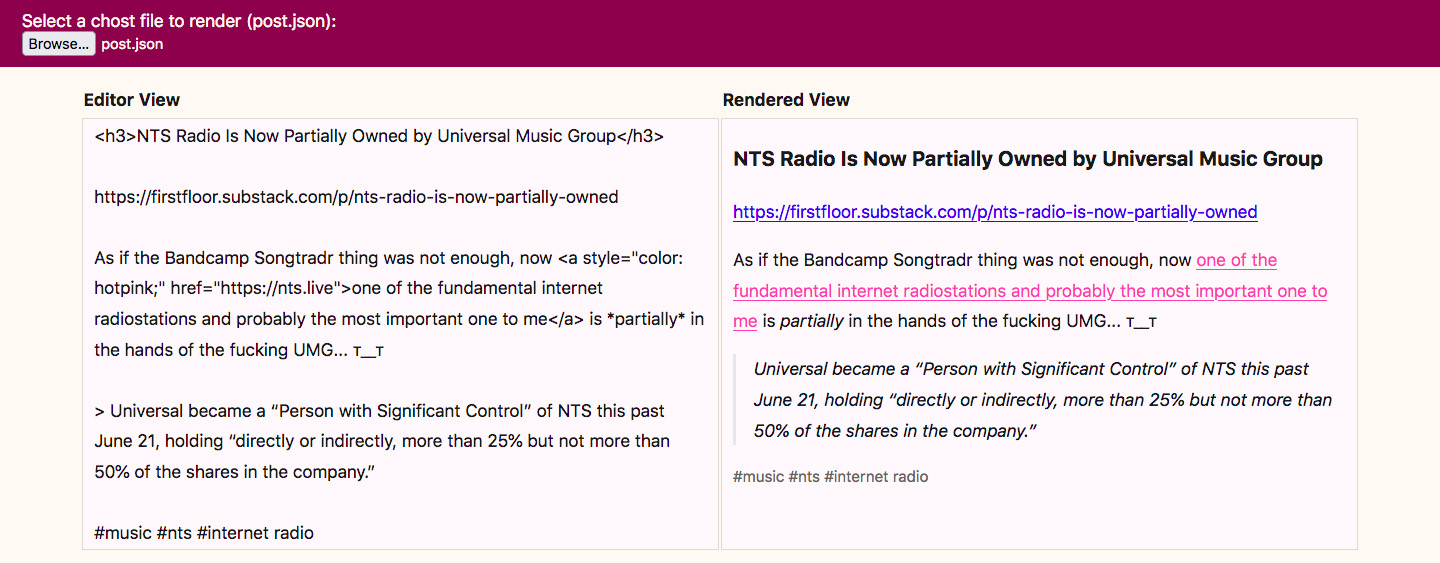This screenshot has width=1440, height=563.
Task: Click the rendered bold NTS Radio headline
Action: click(x=1027, y=159)
